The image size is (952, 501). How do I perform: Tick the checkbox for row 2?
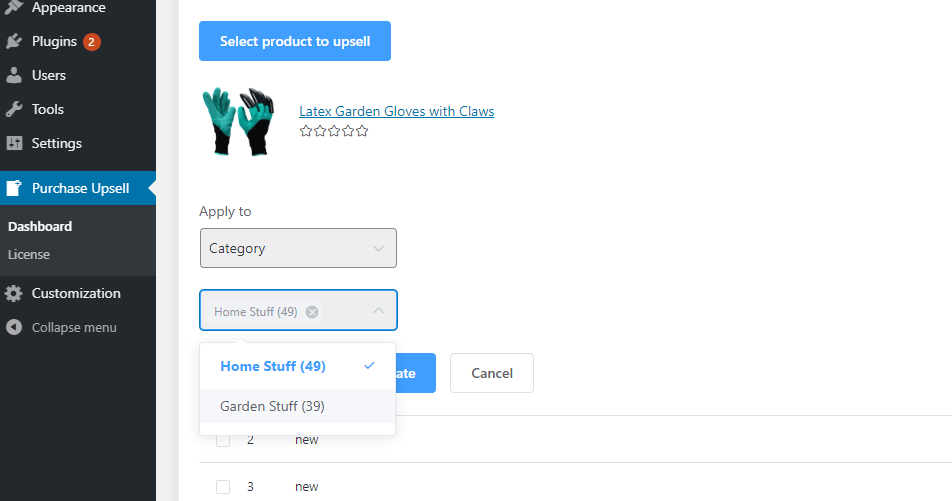(x=223, y=440)
